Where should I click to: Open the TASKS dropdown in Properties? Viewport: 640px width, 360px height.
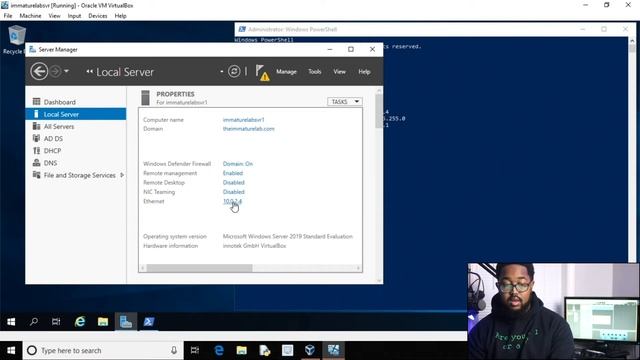[x=344, y=101]
